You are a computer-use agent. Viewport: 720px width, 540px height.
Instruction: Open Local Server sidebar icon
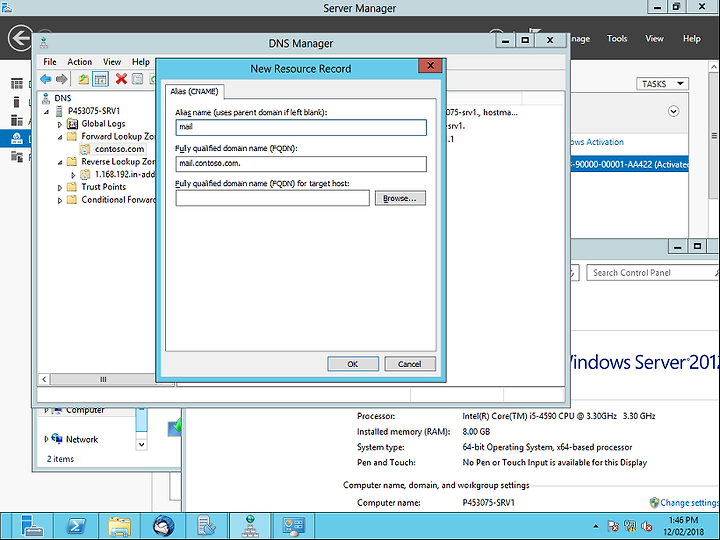pyautogui.click(x=17, y=101)
